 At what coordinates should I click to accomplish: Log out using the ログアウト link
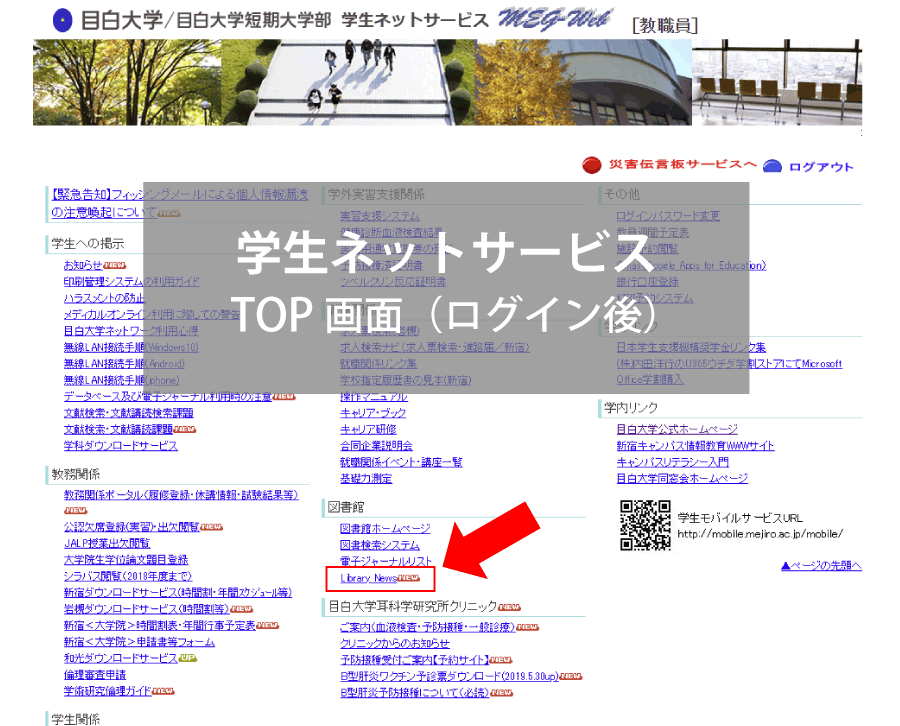pyautogui.click(x=821, y=167)
